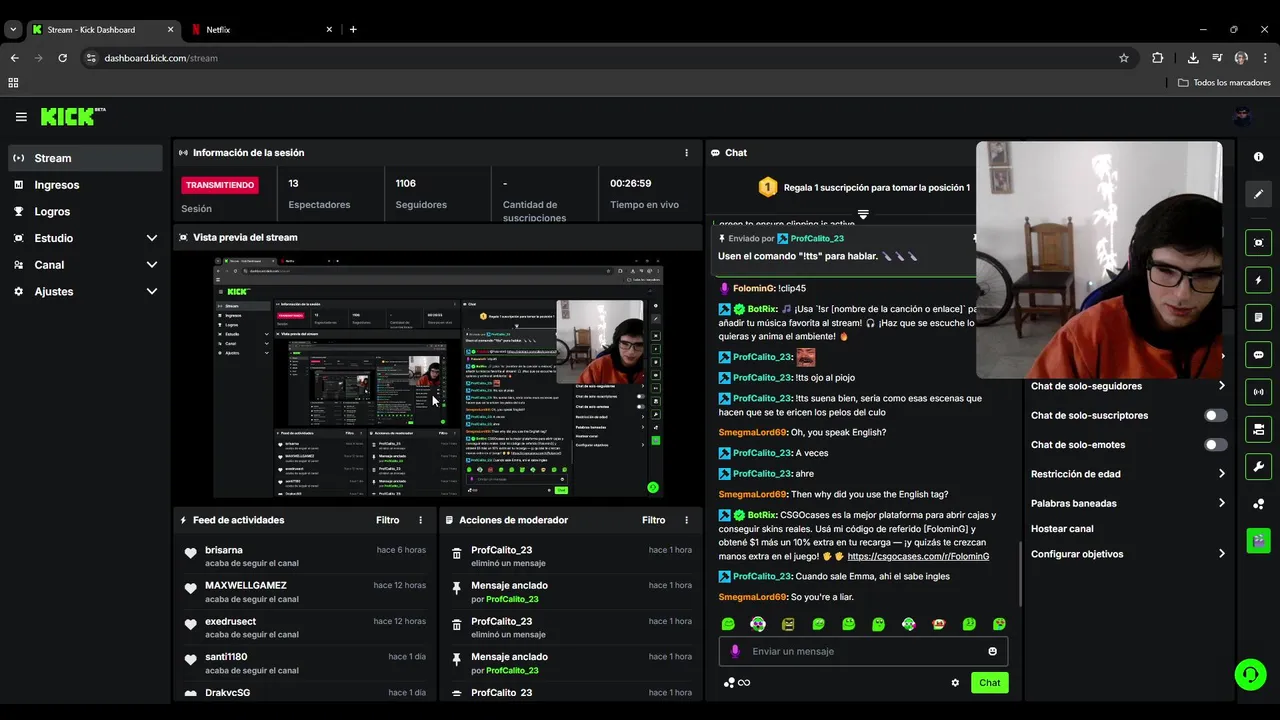This screenshot has height=720, width=1280.
Task: Expand the Ajustes sidebar section
Action: point(151,292)
